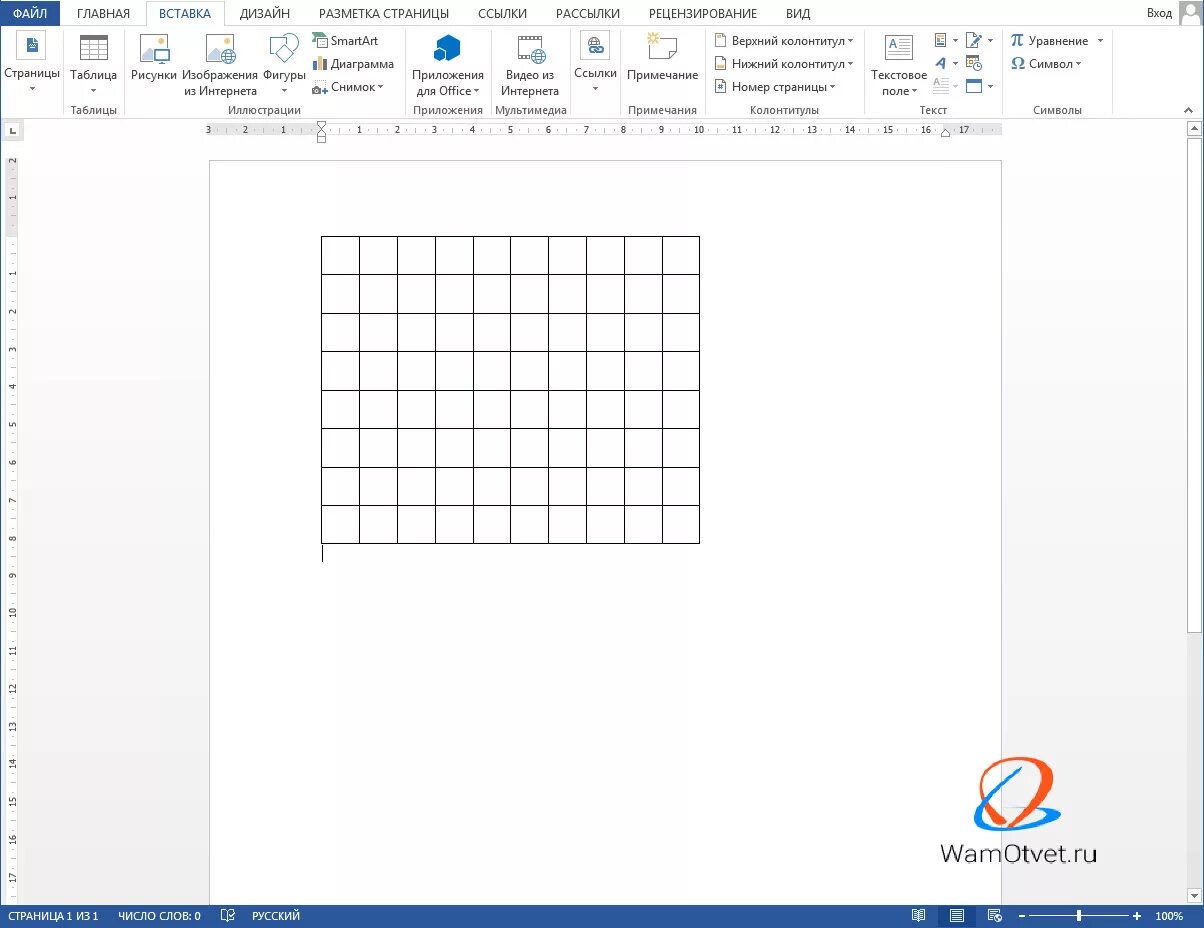Click the WordArt icon

tap(941, 64)
